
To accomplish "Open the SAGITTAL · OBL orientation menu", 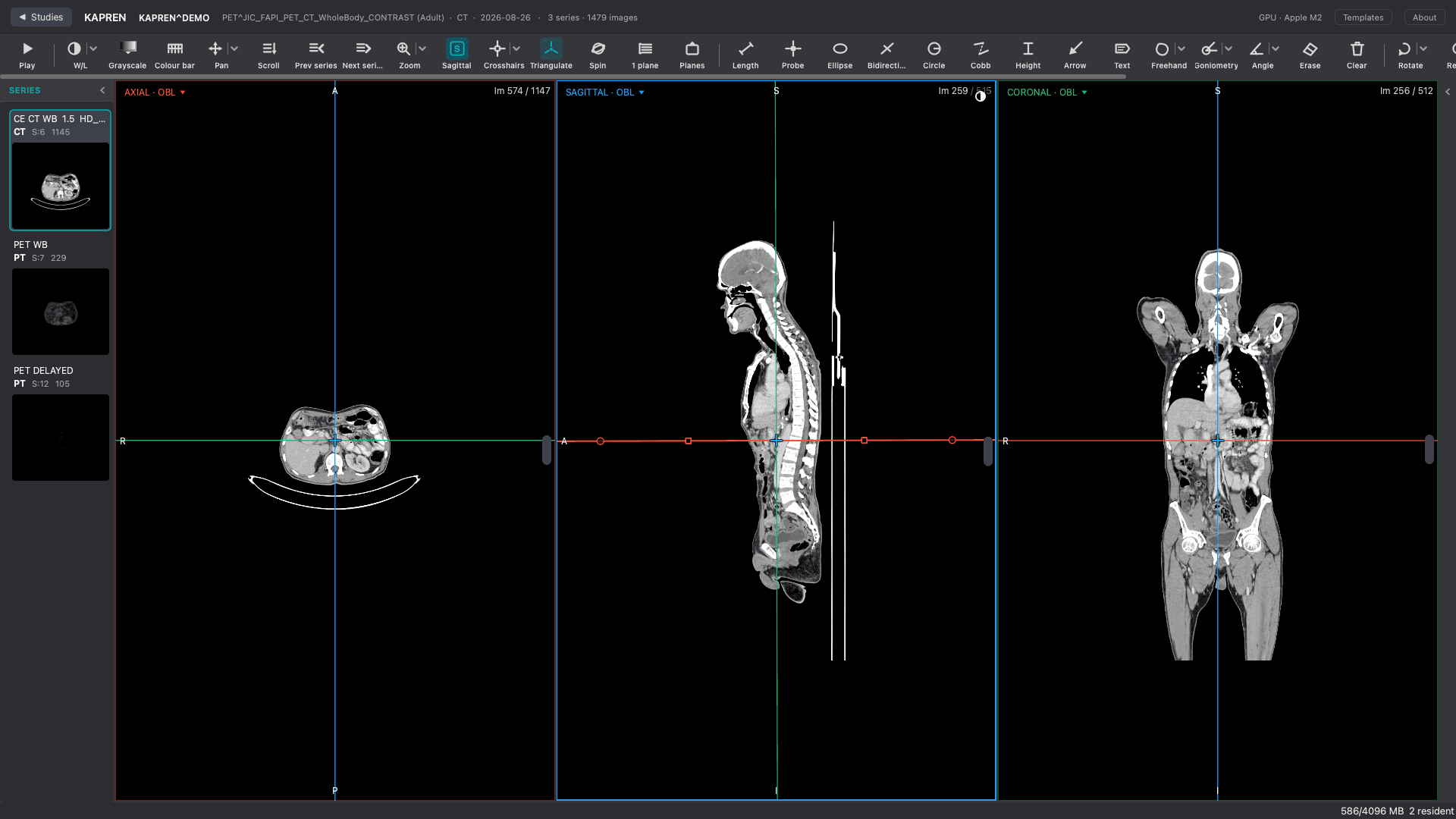I will tap(604, 93).
